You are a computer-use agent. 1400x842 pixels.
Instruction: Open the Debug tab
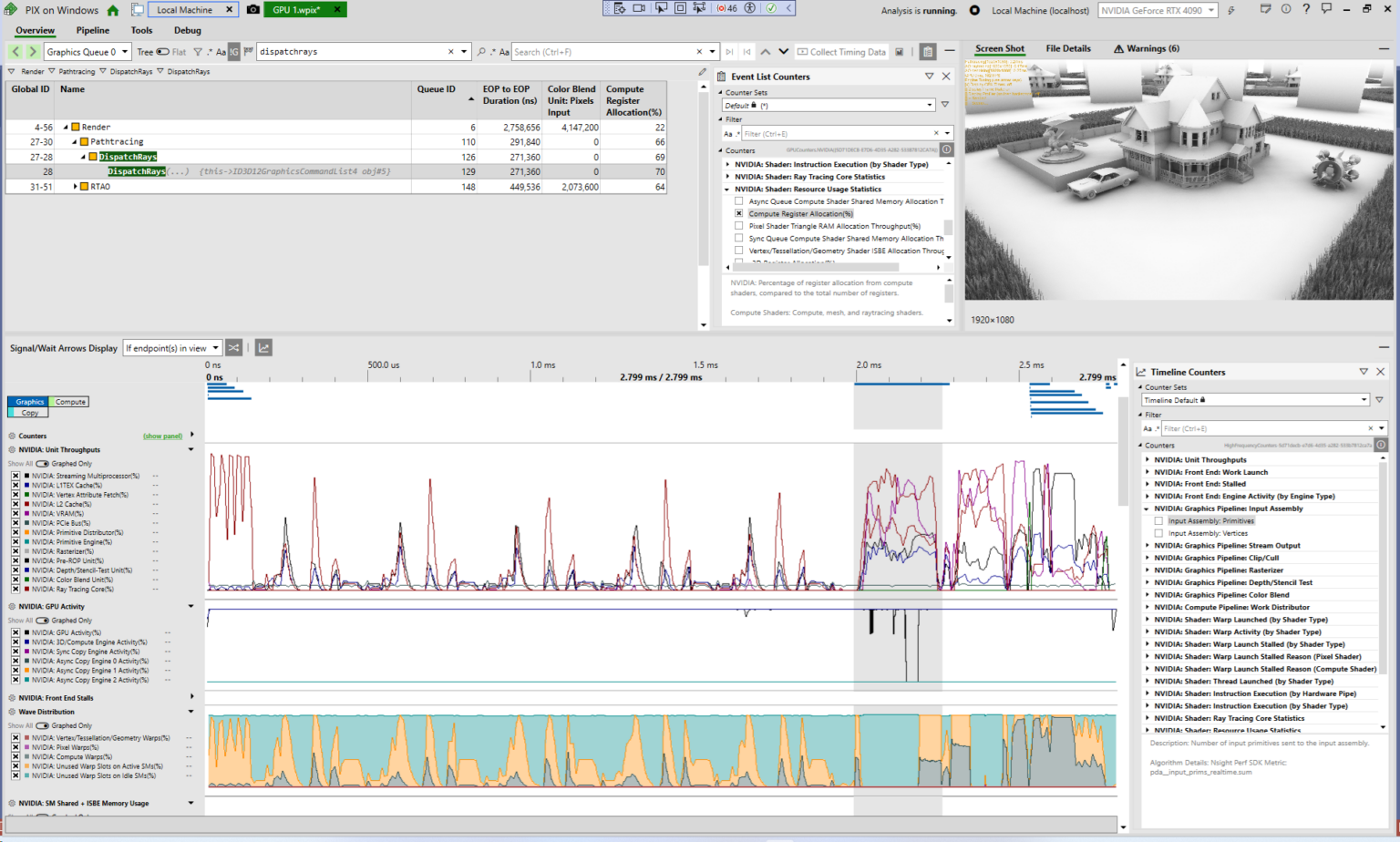188,30
